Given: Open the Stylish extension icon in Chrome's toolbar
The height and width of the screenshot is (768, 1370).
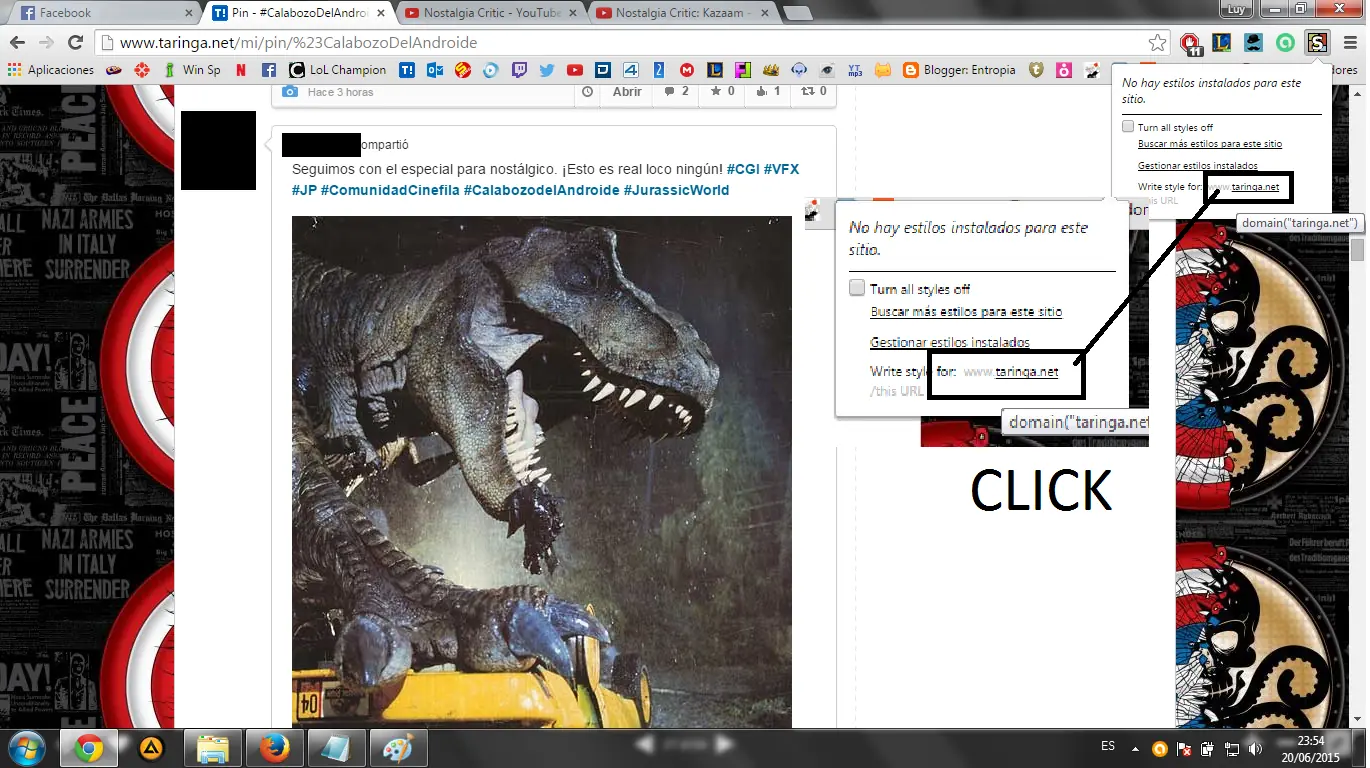Looking at the screenshot, I should pyautogui.click(x=1317, y=43).
